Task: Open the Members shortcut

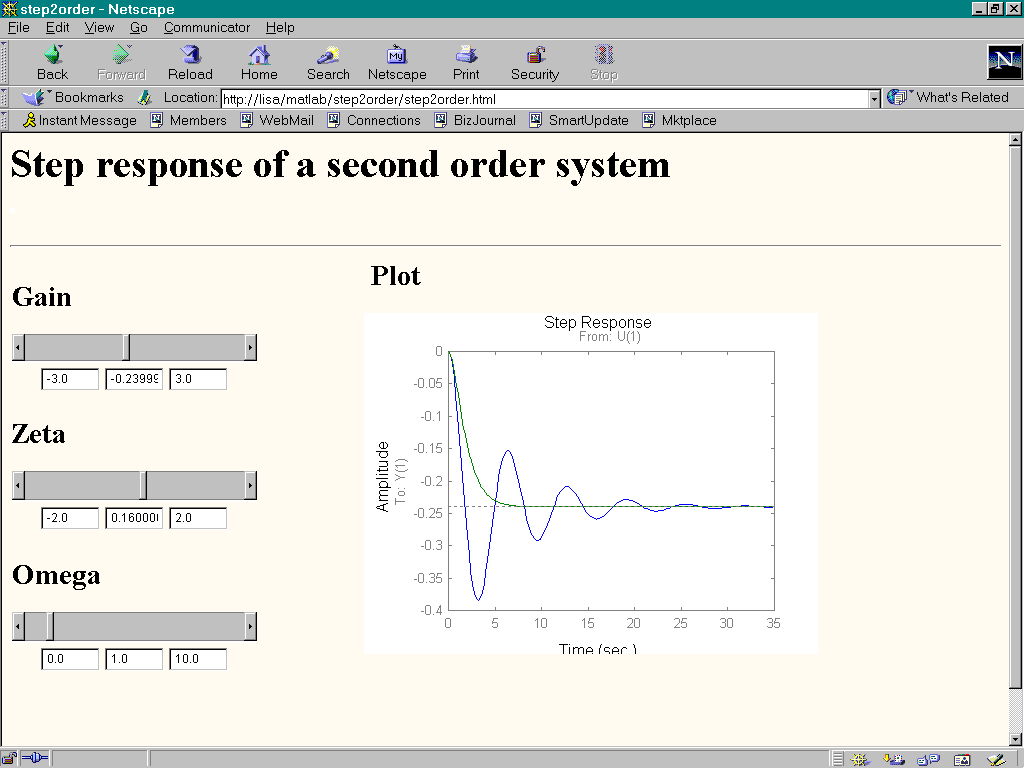Action: 188,120
